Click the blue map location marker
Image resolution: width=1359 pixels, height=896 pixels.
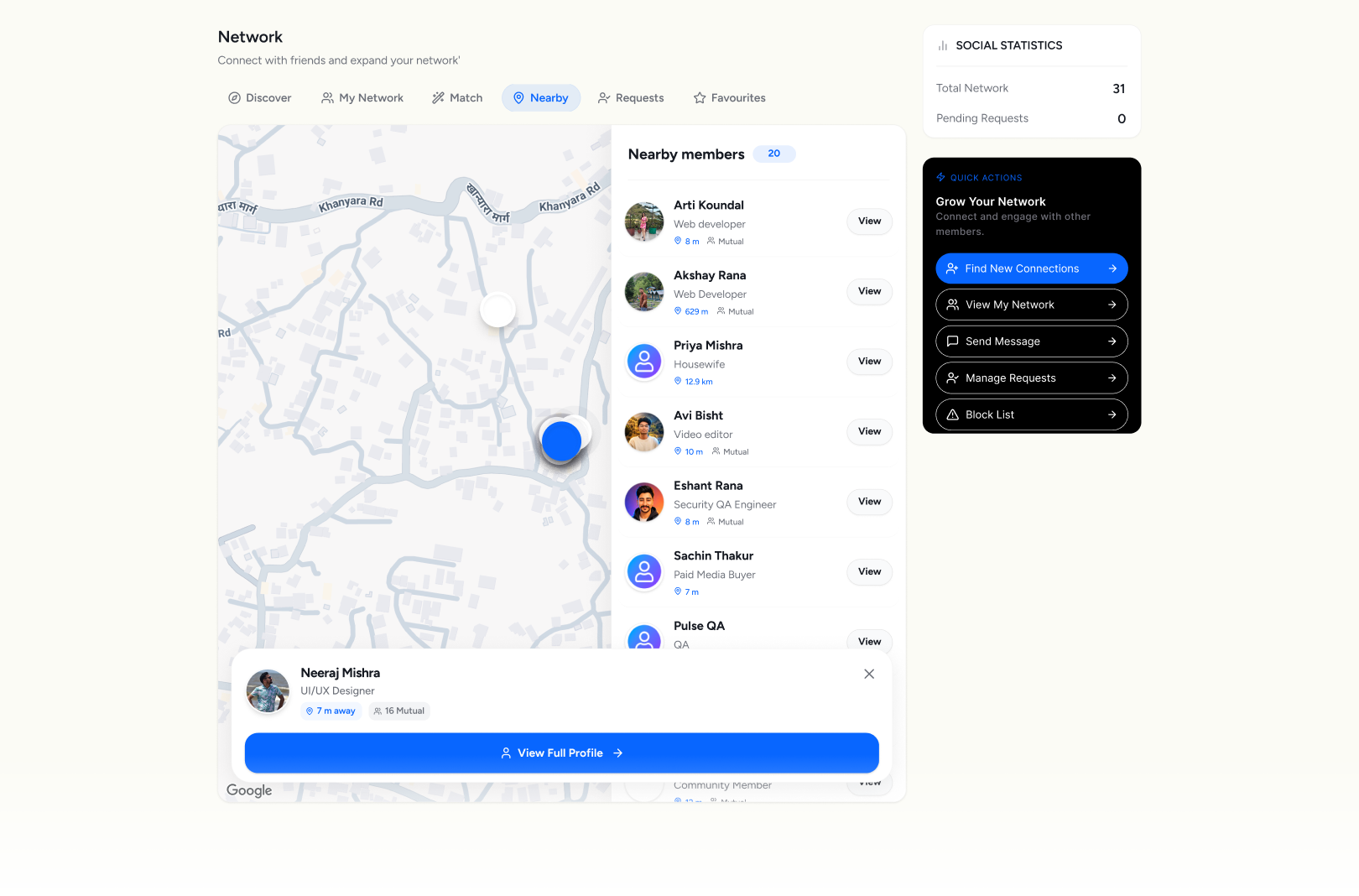(561, 440)
